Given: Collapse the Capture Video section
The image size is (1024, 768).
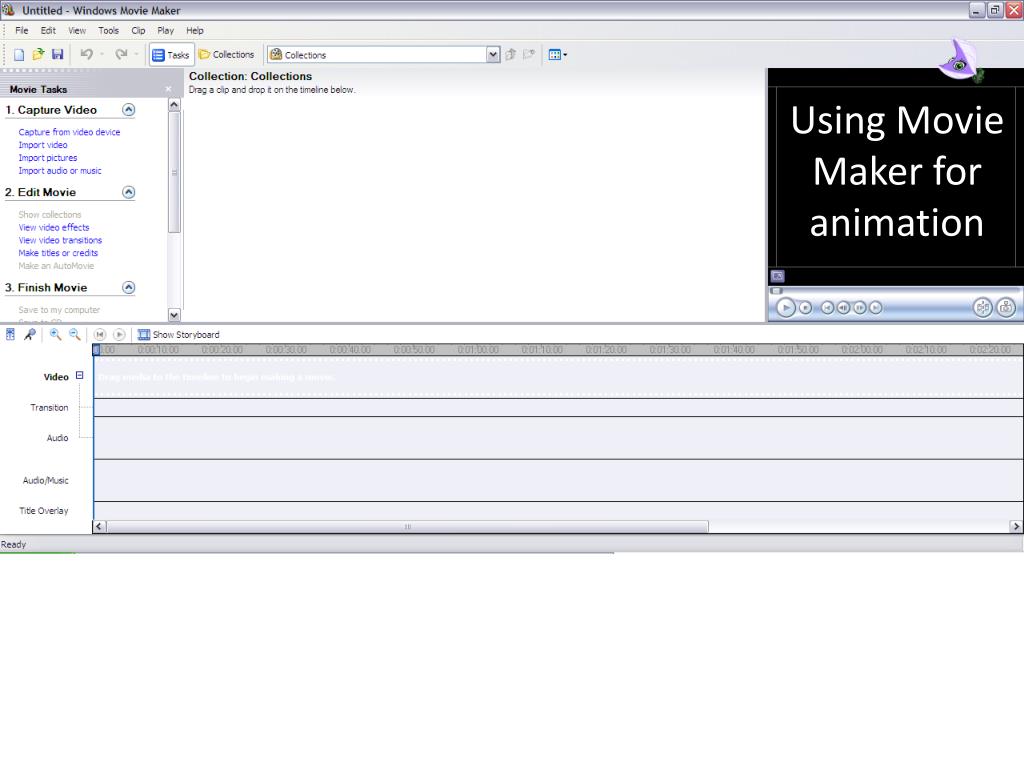Looking at the screenshot, I should 129,110.
